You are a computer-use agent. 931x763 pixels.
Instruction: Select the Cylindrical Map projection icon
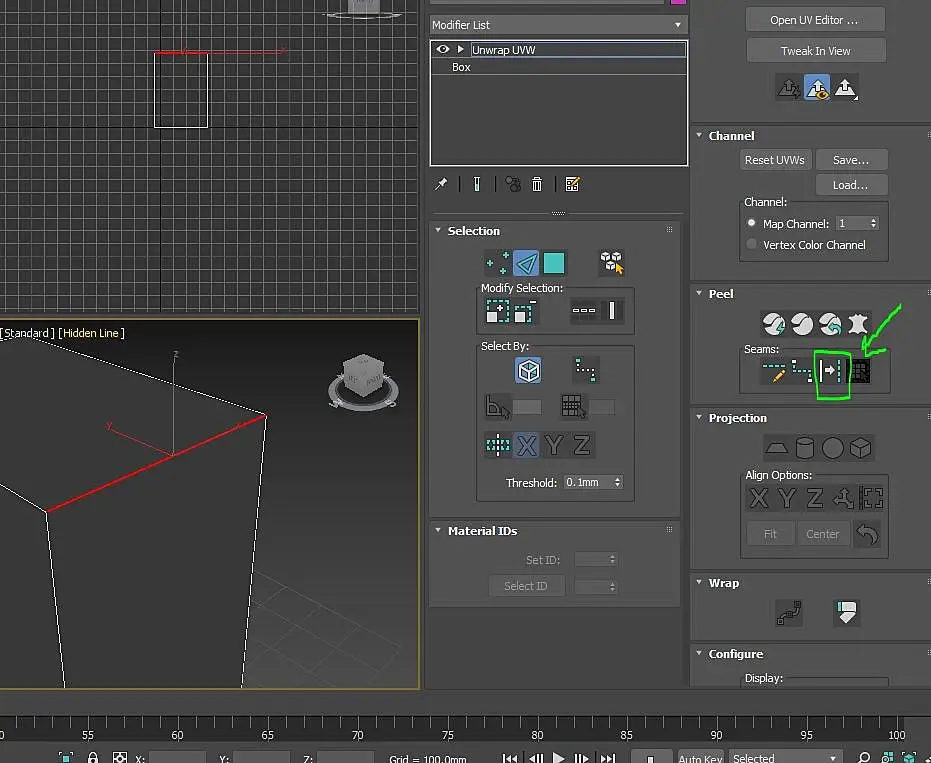(805, 448)
